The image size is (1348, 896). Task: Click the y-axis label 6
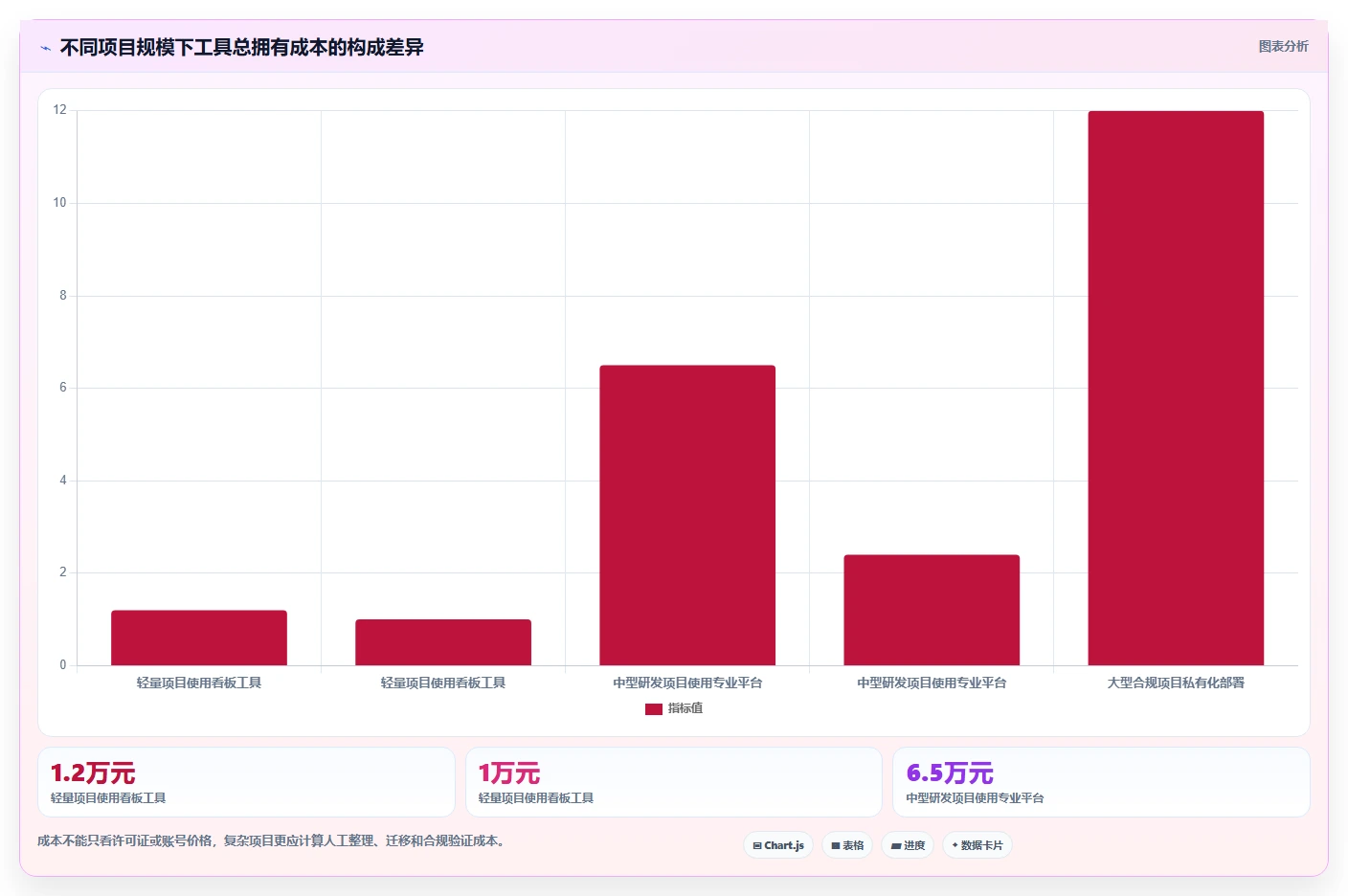[x=63, y=388]
